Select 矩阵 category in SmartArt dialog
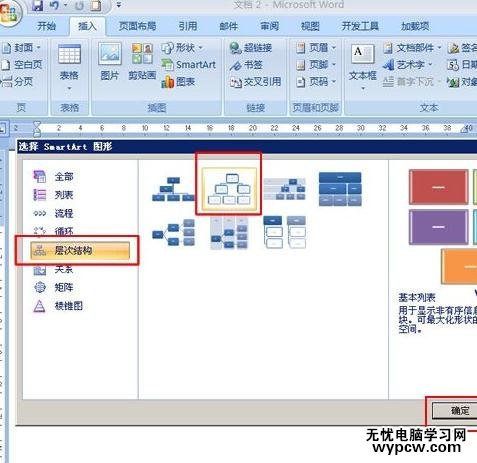The height and width of the screenshot is (463, 477). [53, 287]
